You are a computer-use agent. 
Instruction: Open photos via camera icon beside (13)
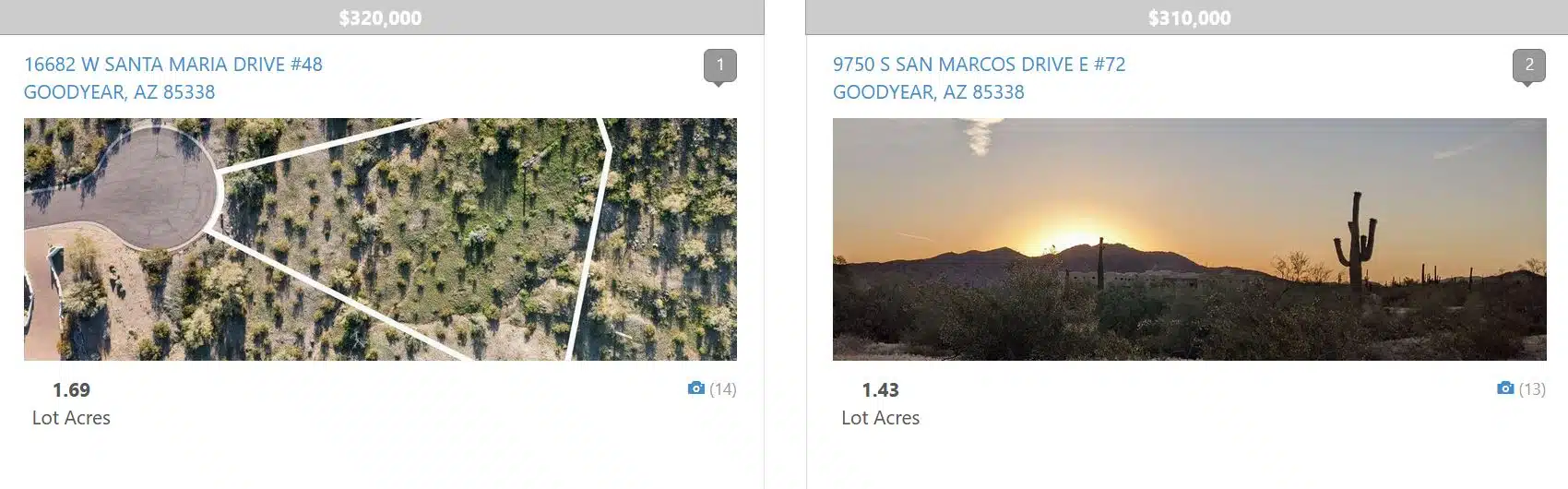point(1505,388)
